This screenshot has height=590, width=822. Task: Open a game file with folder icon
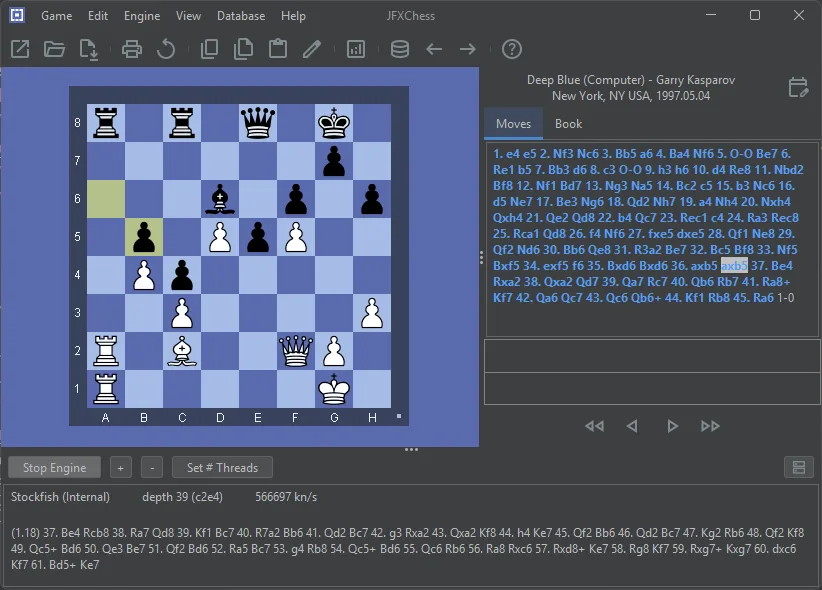[54, 49]
